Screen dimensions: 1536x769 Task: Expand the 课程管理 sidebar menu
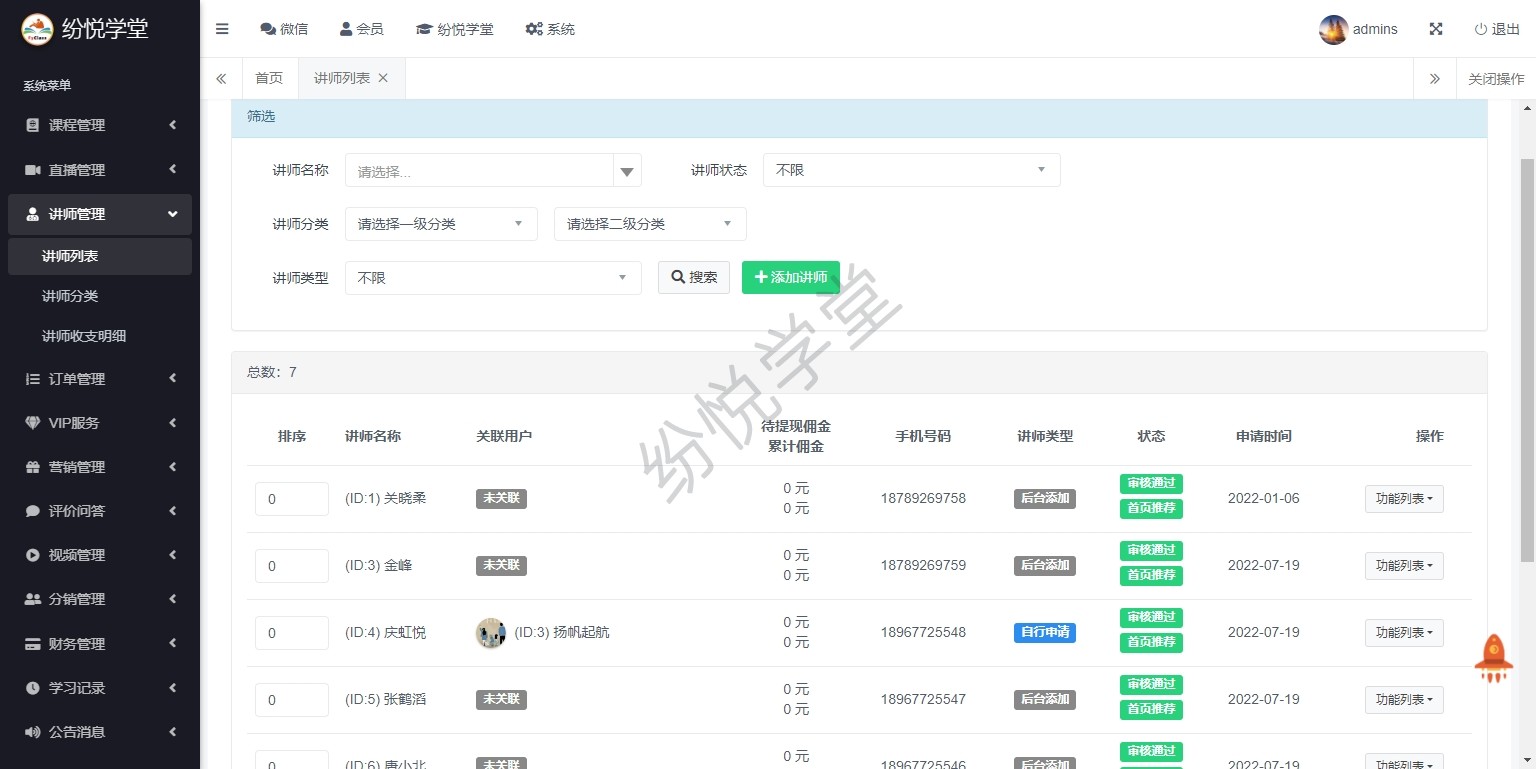(x=100, y=125)
